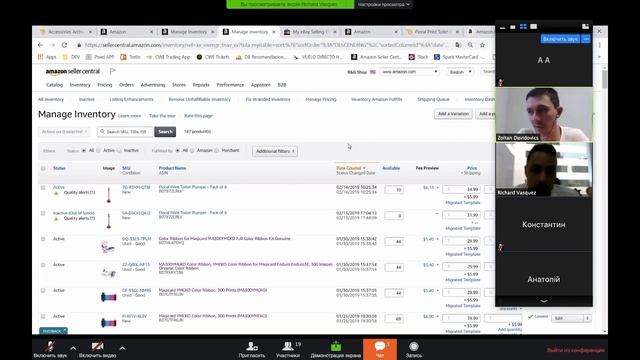Viewport: 640px width, 360px height.
Task: Open the Learn more link
Action: click(x=129, y=116)
